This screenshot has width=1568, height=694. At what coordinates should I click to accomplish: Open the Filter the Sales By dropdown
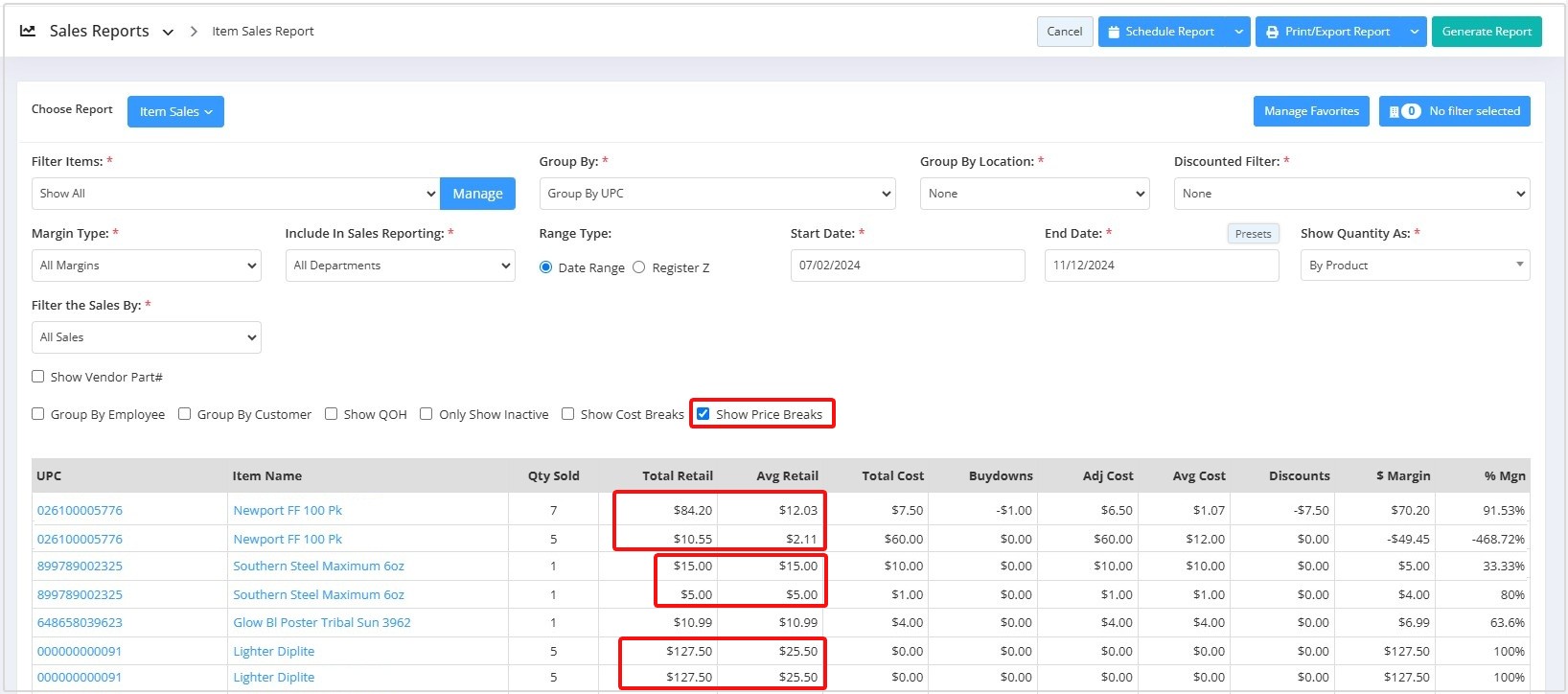point(146,337)
